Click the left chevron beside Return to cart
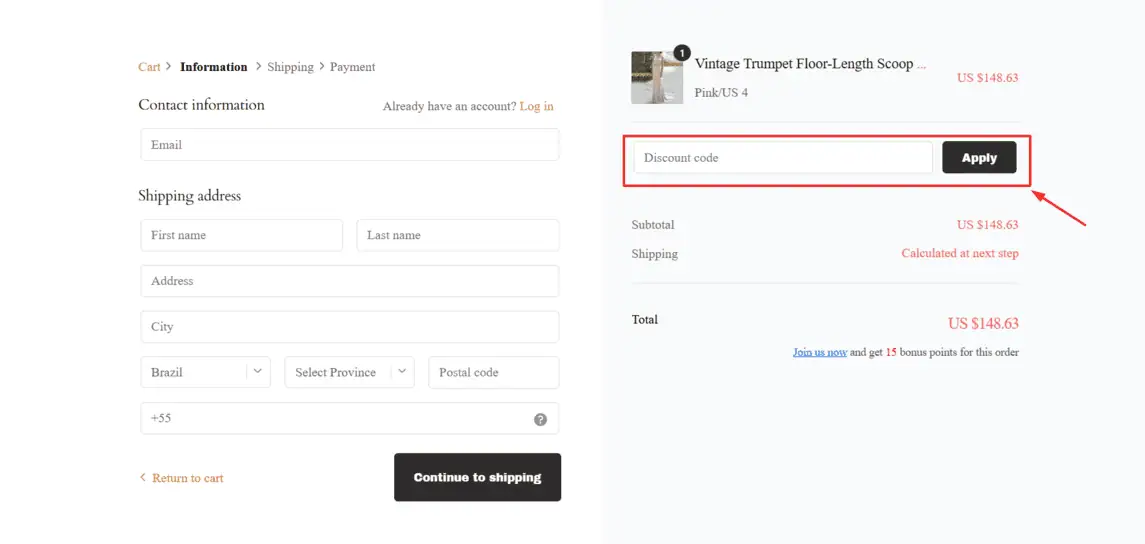The height and width of the screenshot is (544, 1145). tap(142, 478)
